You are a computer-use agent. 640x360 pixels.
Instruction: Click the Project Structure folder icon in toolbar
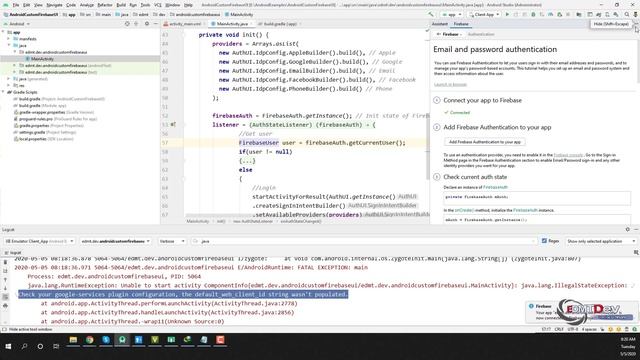tap(579, 14)
